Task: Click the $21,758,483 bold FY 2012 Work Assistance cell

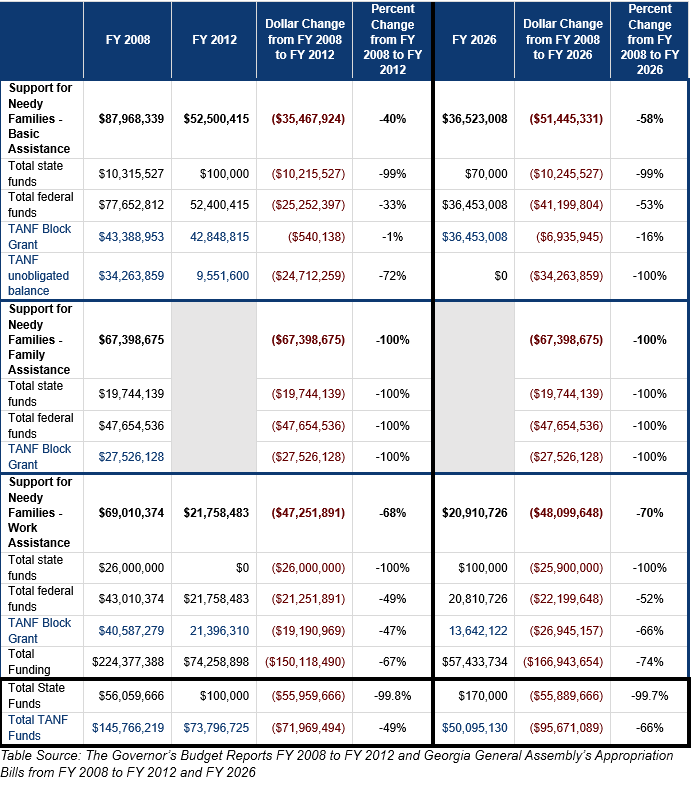Action: pyautogui.click(x=216, y=513)
